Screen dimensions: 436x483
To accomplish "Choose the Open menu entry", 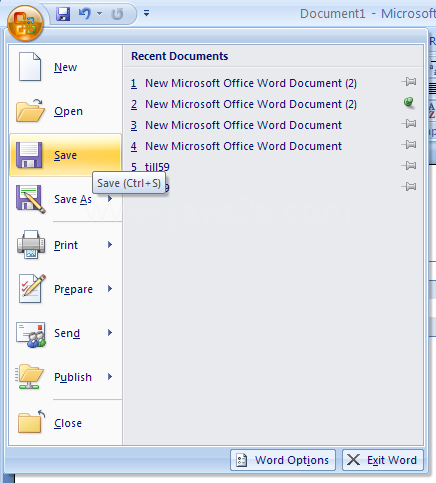I will point(65,111).
